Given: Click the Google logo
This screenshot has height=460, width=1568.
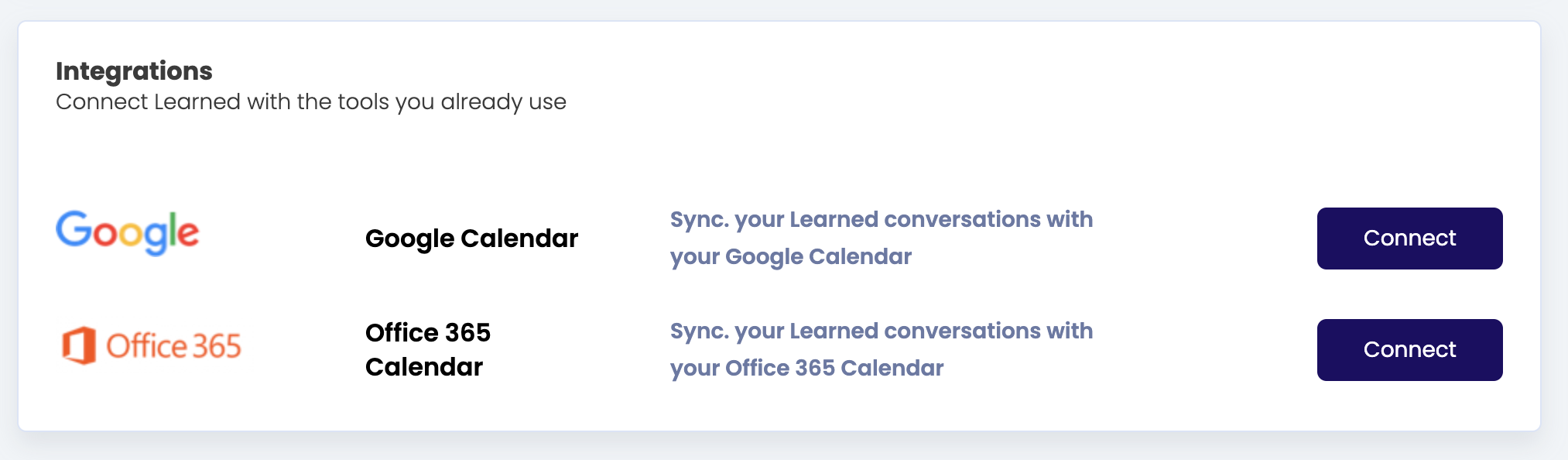Looking at the screenshot, I should click(x=127, y=232).
